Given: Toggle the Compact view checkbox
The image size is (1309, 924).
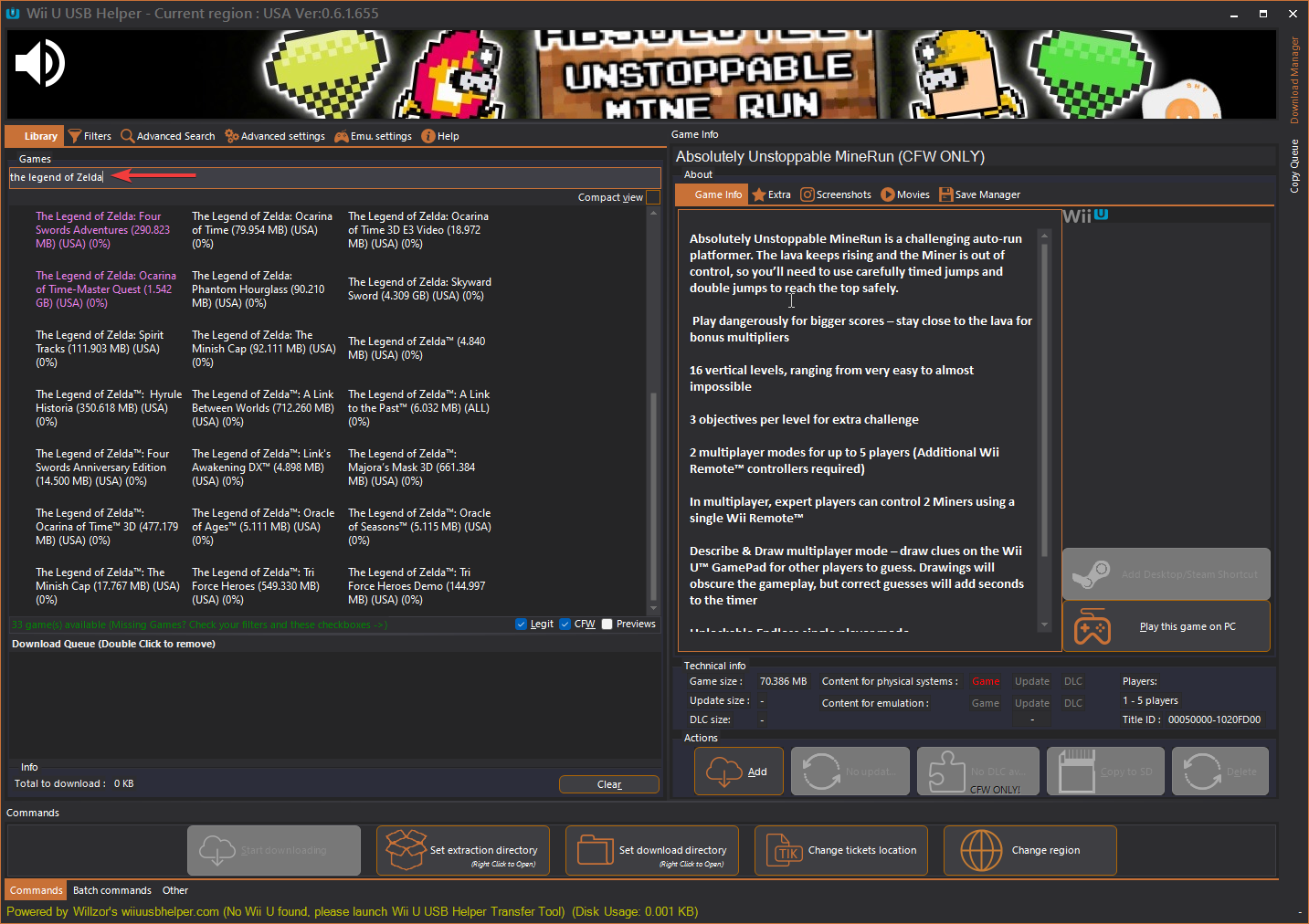Looking at the screenshot, I should [x=653, y=197].
